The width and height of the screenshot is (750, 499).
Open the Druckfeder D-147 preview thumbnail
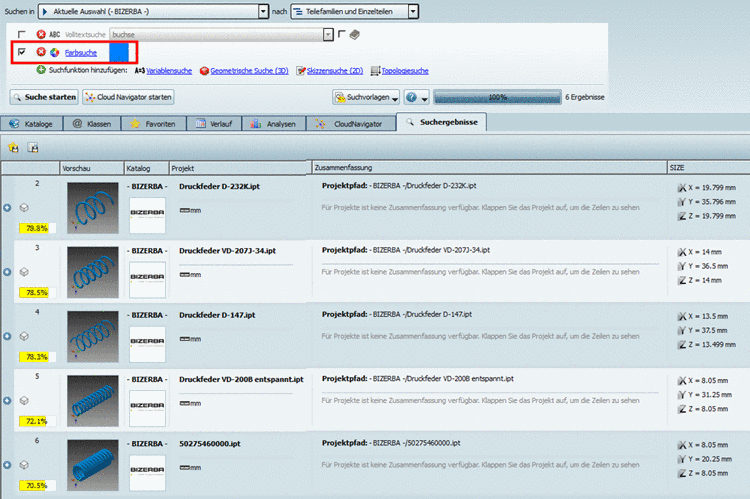[93, 336]
